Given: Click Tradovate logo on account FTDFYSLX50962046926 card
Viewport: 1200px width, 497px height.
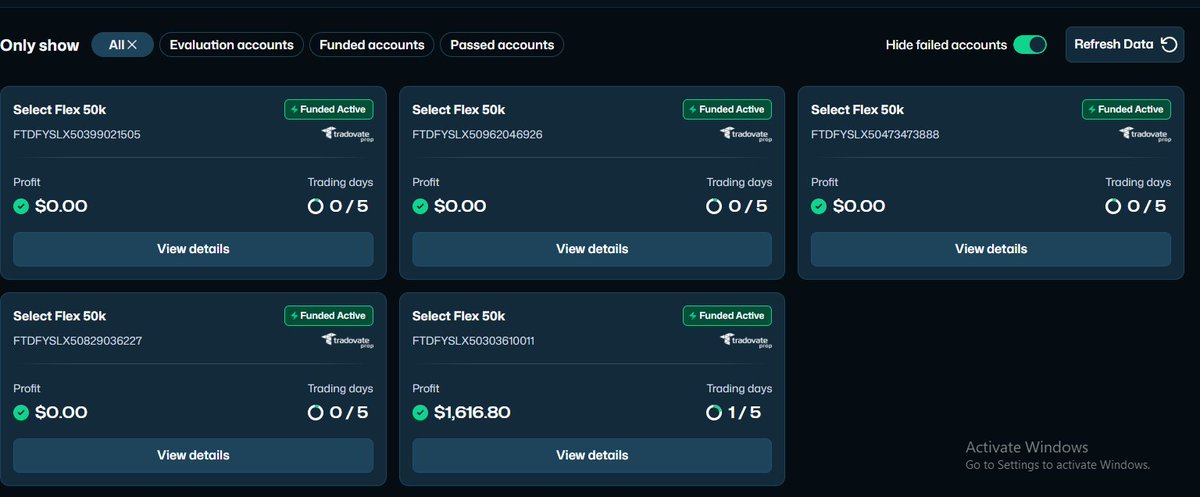Looking at the screenshot, I should tap(746, 134).
